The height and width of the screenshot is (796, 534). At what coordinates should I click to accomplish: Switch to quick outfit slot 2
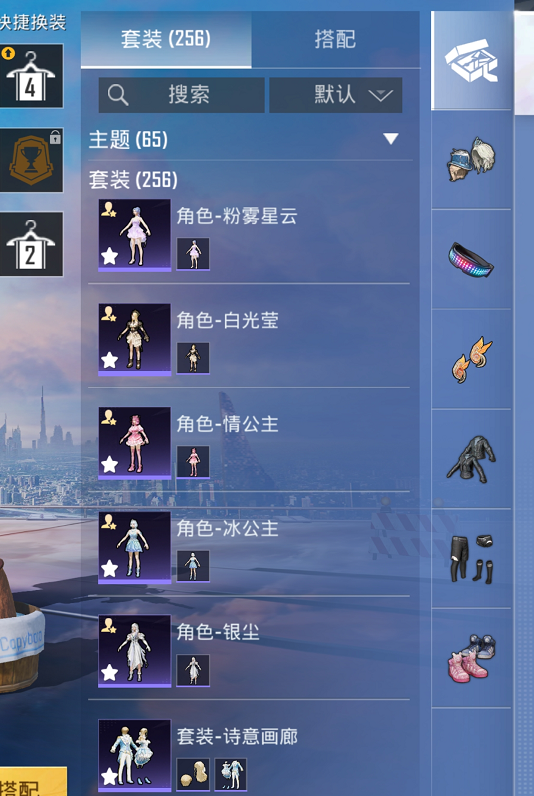pyautogui.click(x=31, y=244)
